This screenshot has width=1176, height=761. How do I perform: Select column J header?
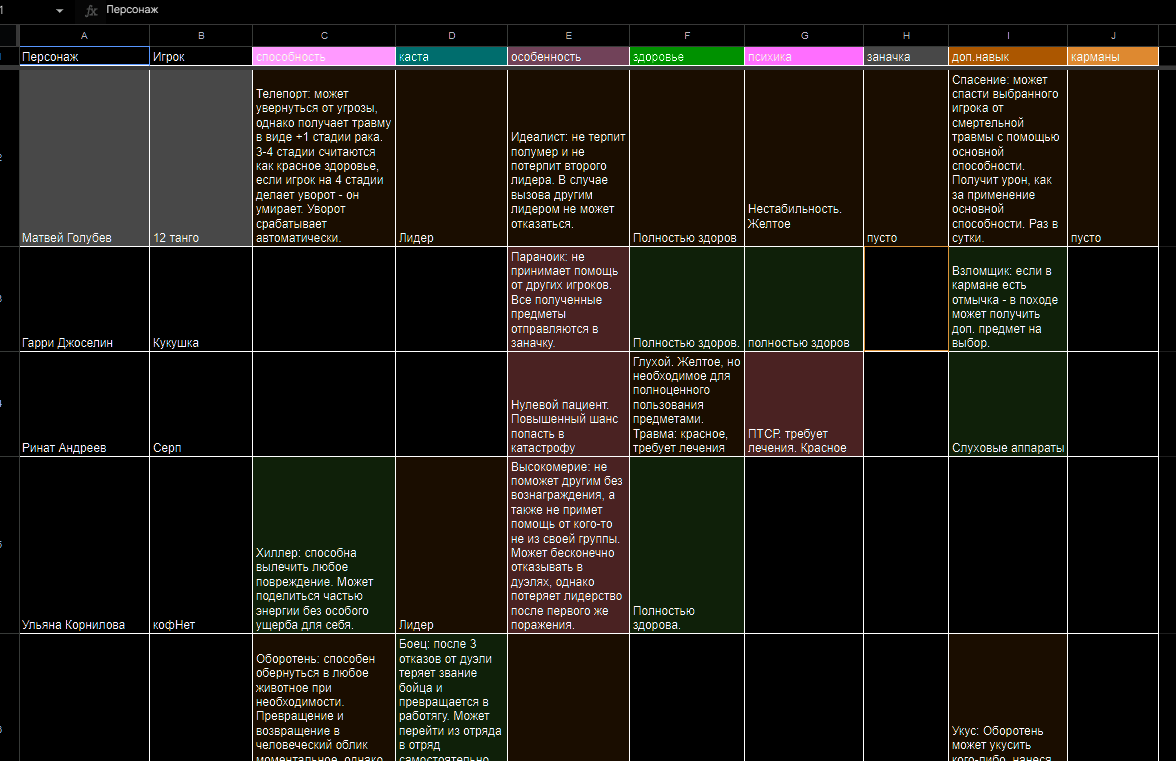1113,36
